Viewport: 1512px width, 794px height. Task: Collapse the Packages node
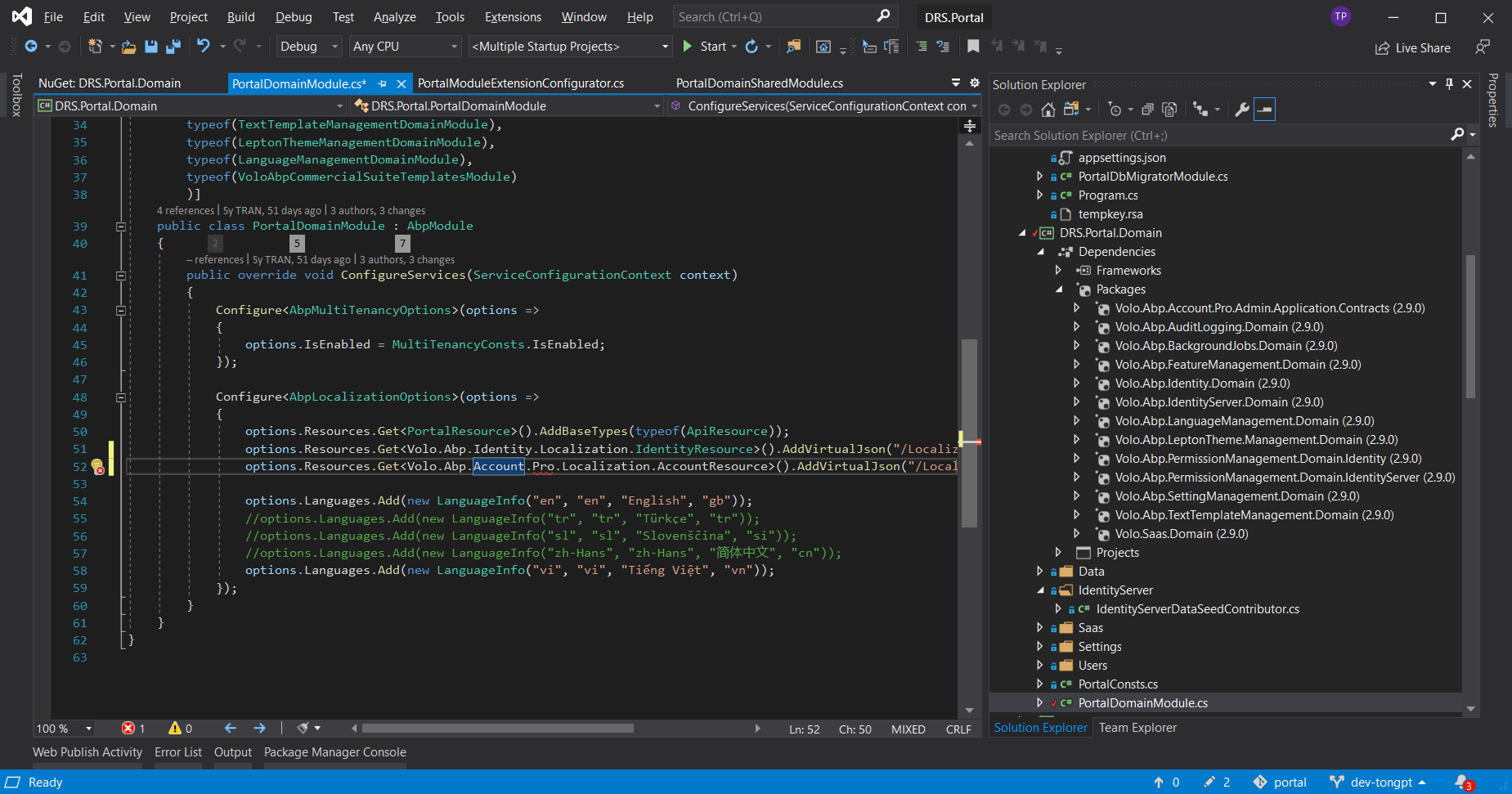click(x=1059, y=289)
